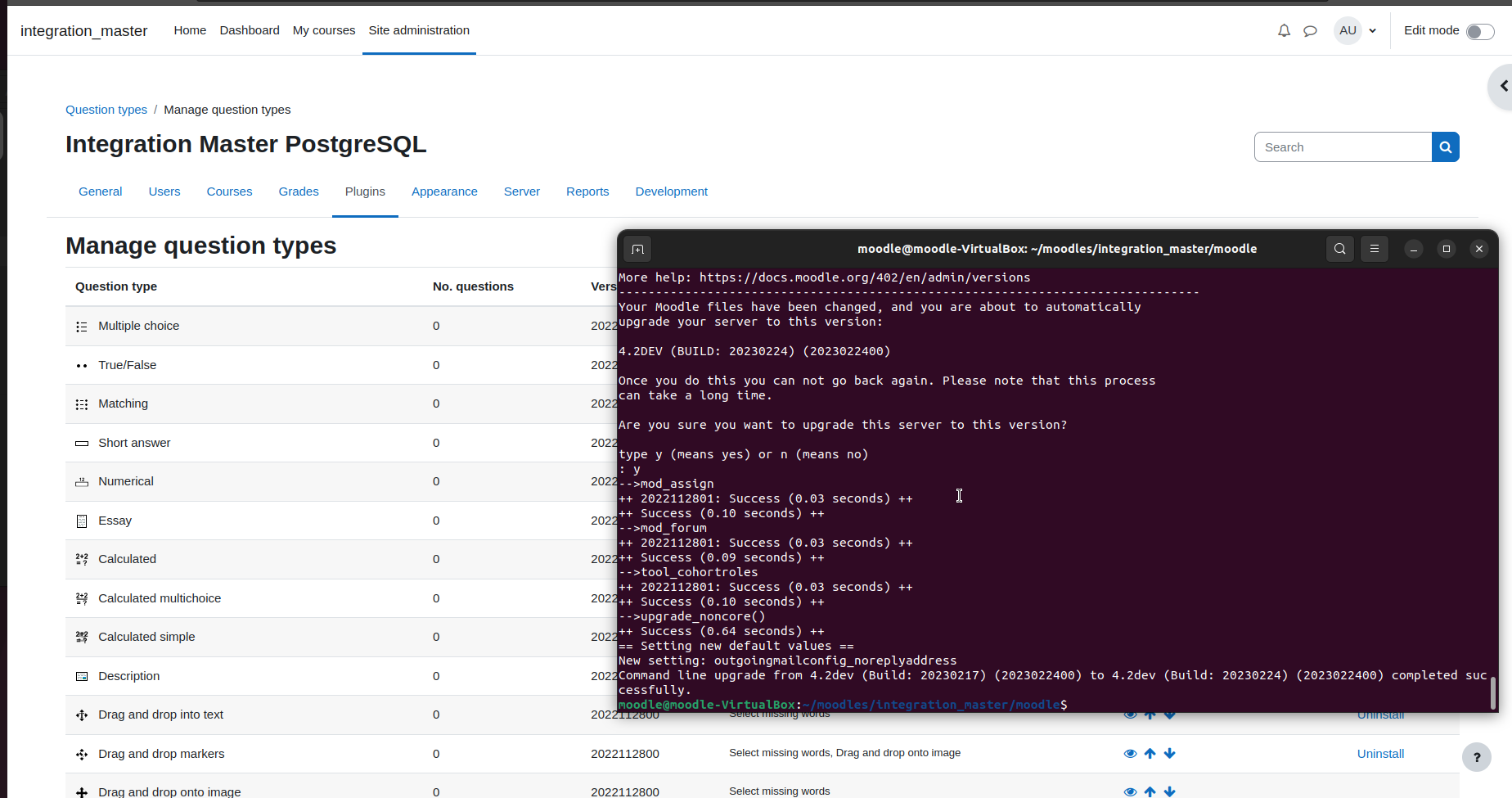Switch to the Development admin tab
Viewport: 1512px width, 798px height.
(x=672, y=192)
